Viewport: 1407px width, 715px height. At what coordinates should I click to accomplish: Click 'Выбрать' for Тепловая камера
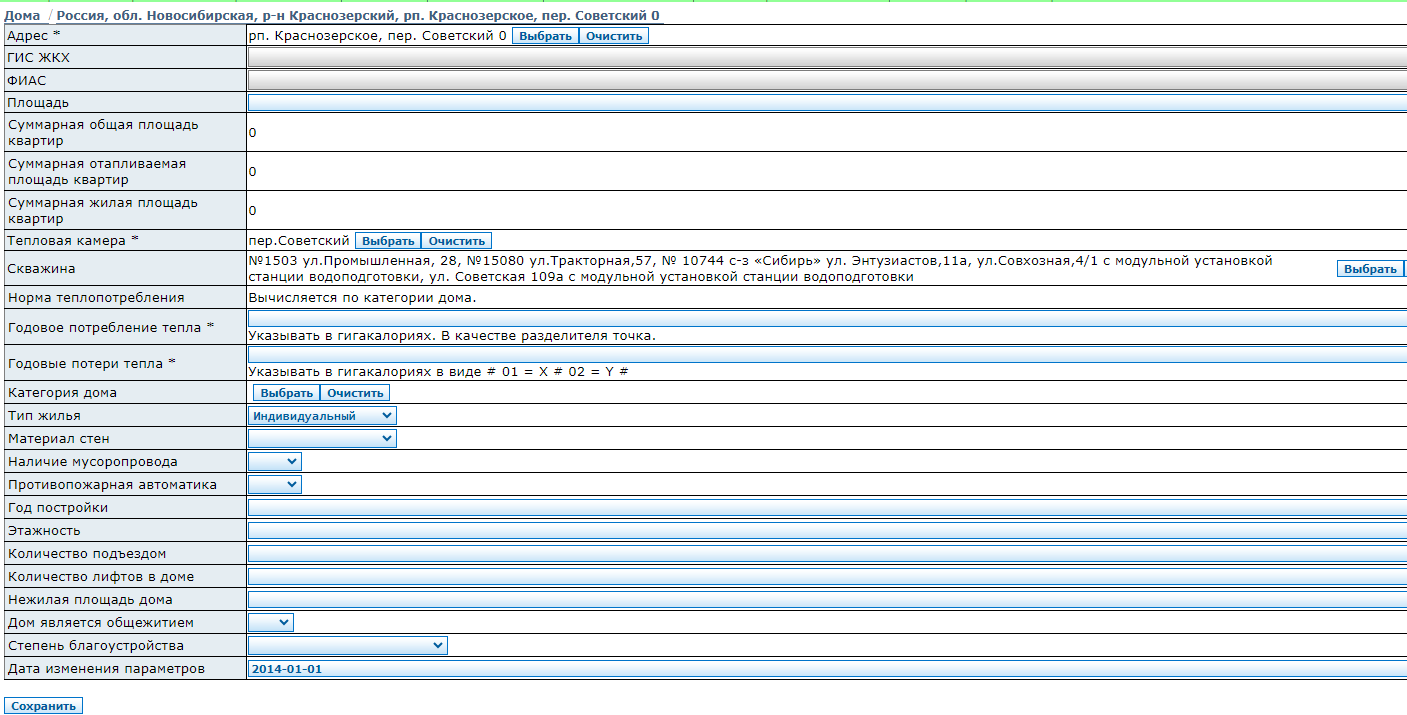click(x=388, y=241)
